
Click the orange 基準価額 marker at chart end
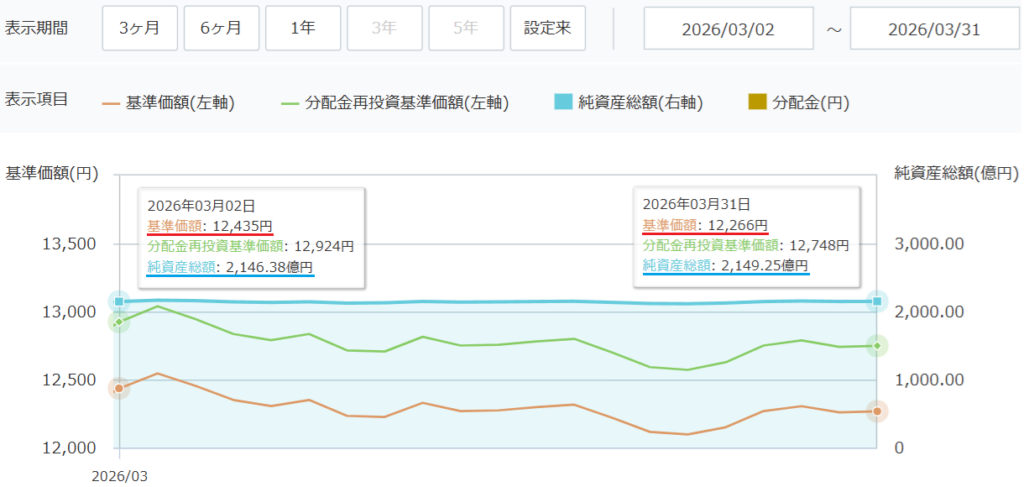point(877,411)
